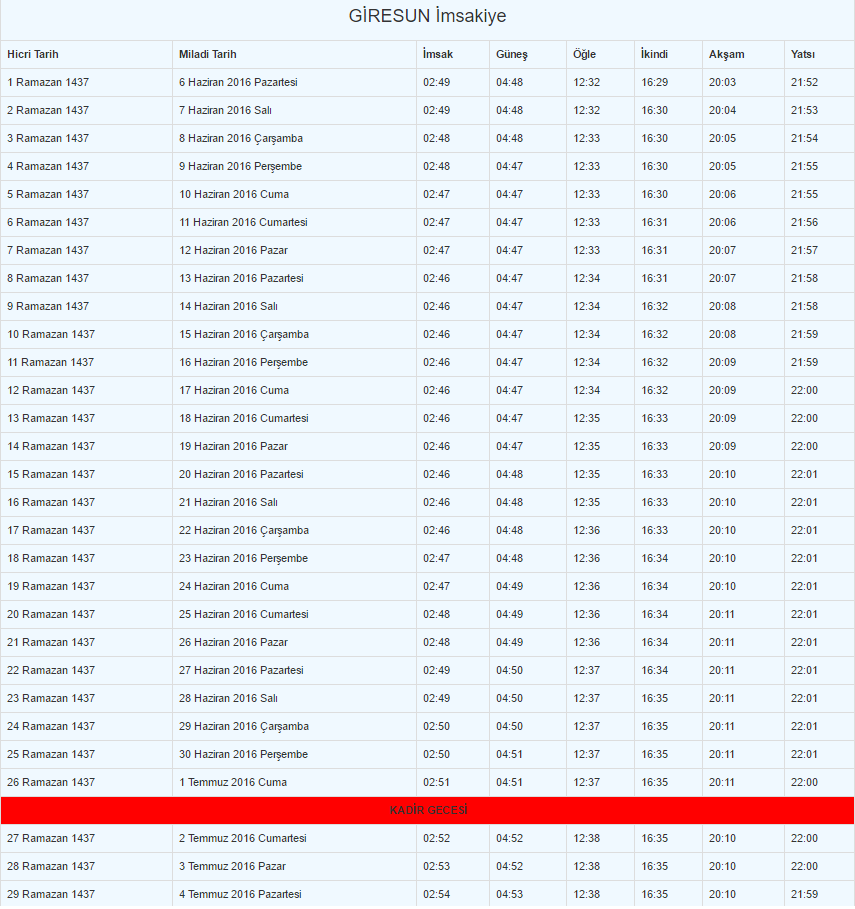The image size is (855, 909).
Task: Click the Yatsı column header
Action: (803, 54)
